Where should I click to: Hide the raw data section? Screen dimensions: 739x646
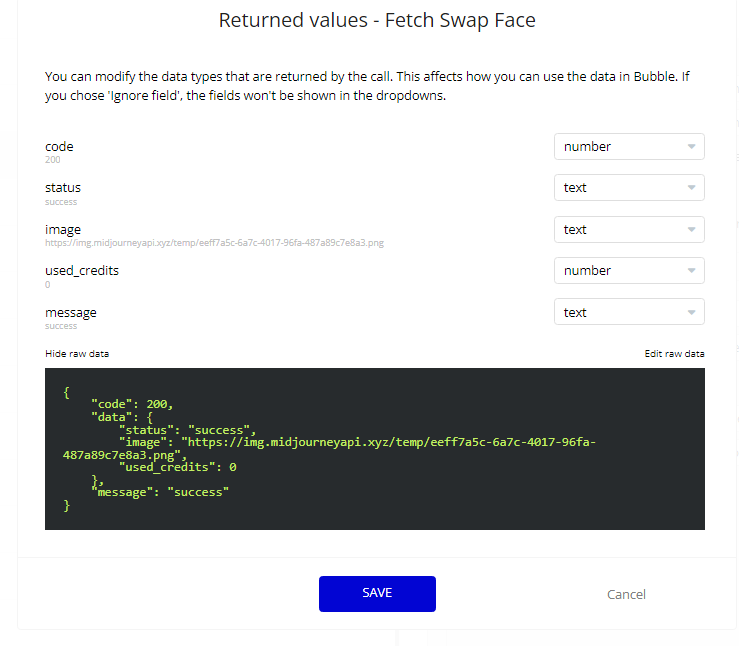(x=77, y=354)
